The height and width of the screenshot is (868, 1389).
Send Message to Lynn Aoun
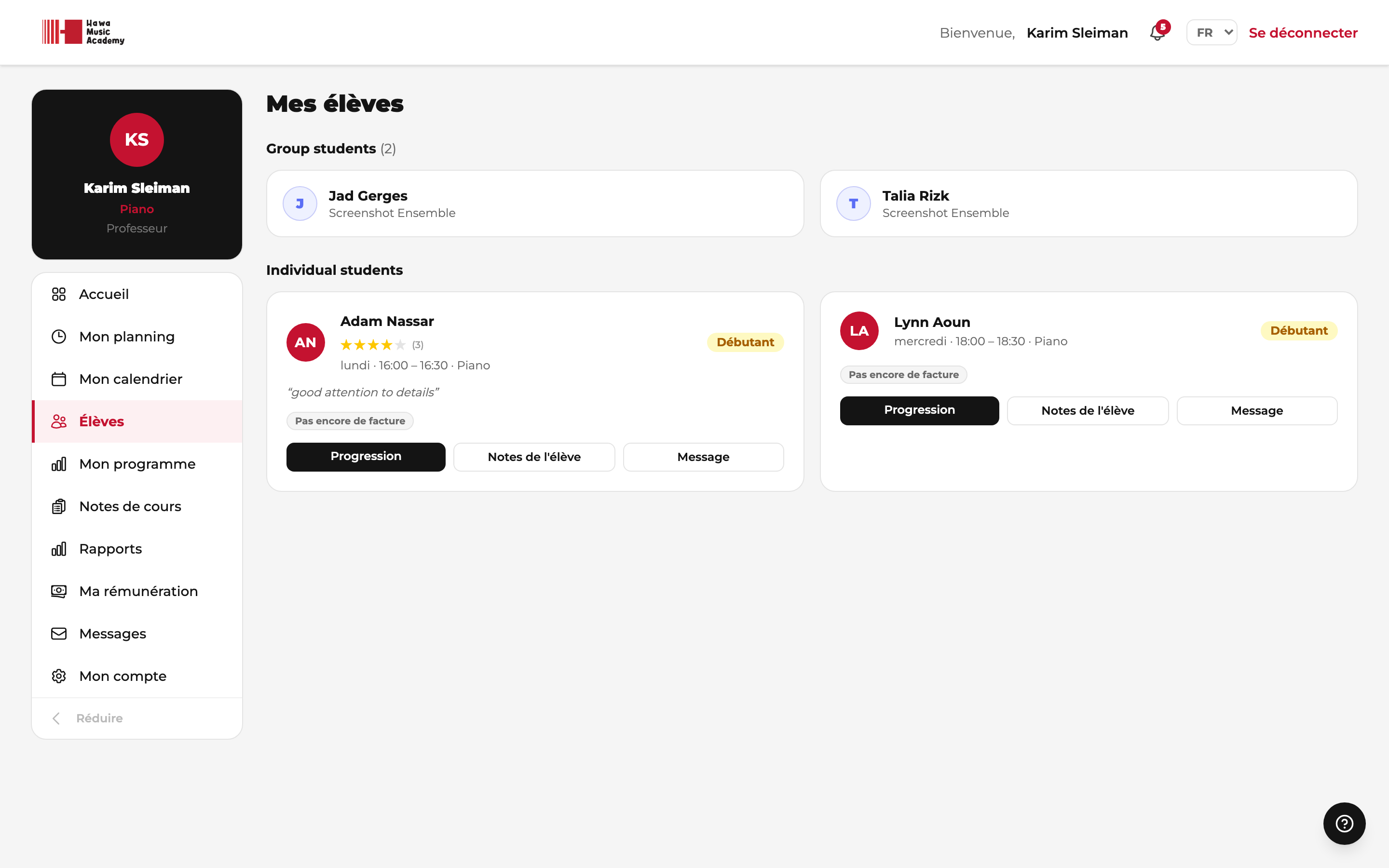coord(1257,410)
